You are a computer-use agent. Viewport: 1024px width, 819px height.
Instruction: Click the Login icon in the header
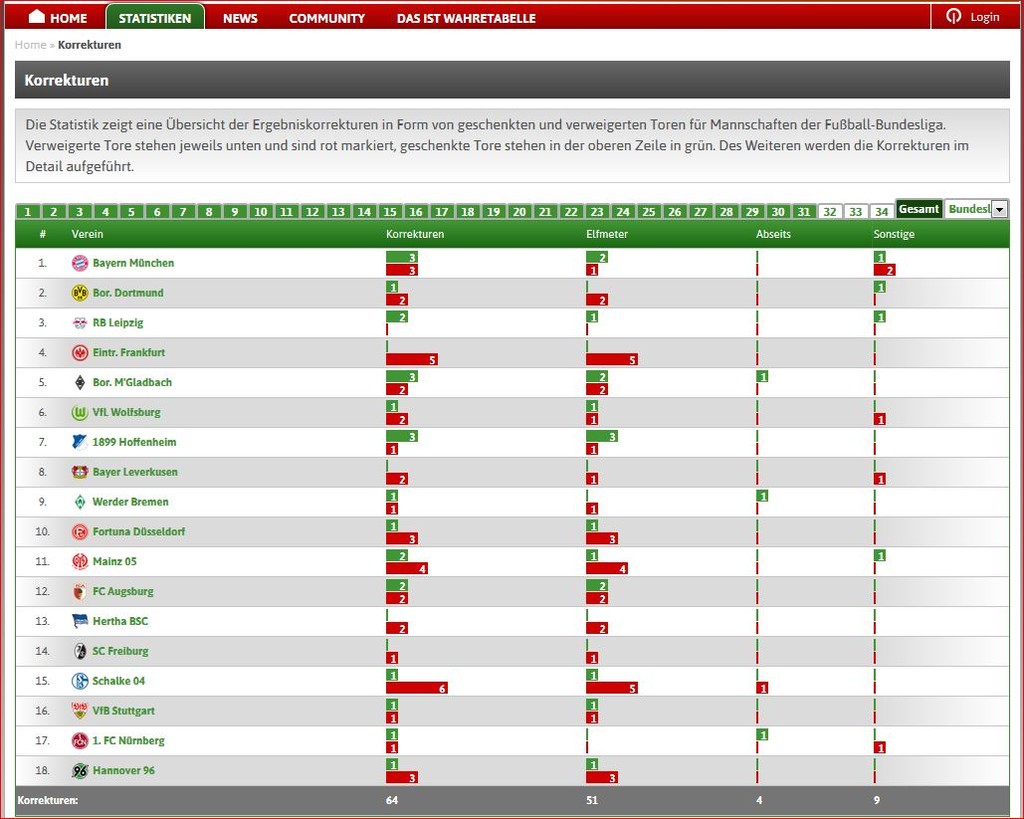(954, 16)
